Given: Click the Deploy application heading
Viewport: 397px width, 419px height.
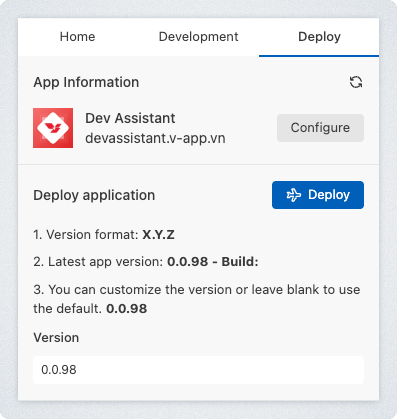Looking at the screenshot, I should [x=94, y=195].
